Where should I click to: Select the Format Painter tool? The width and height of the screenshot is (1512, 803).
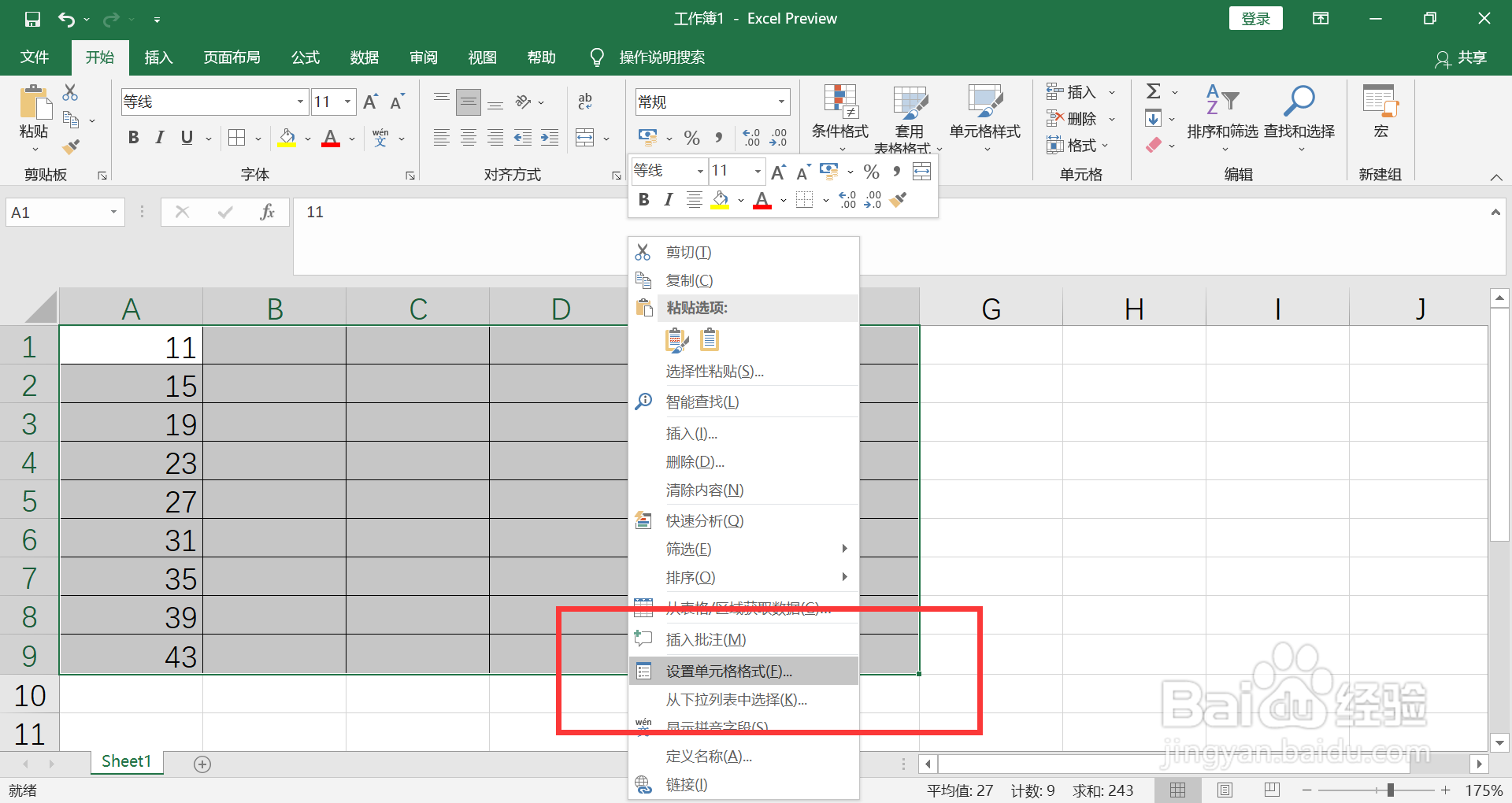pyautogui.click(x=69, y=146)
